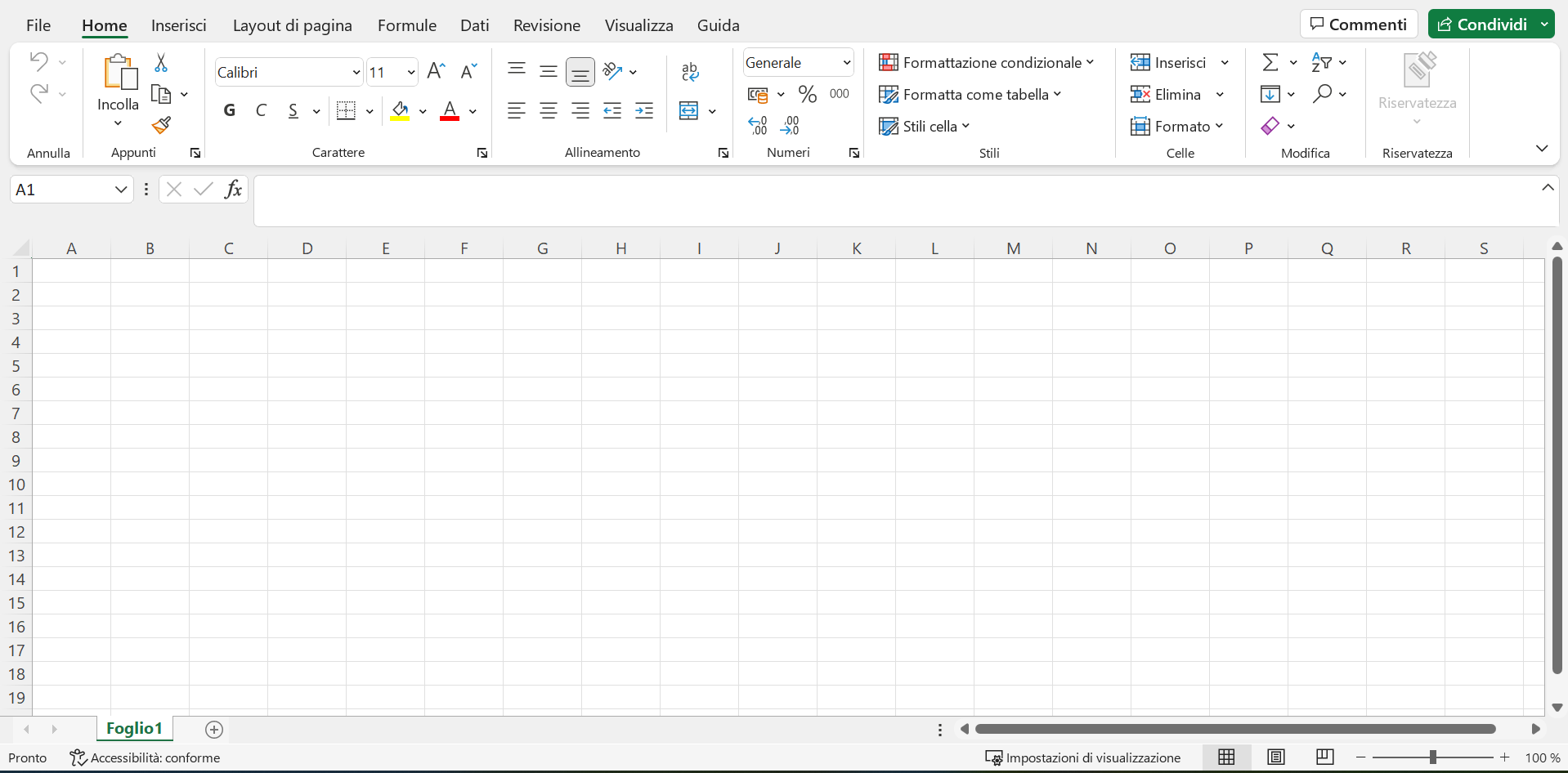Expand the formula bar chevron

[1548, 187]
